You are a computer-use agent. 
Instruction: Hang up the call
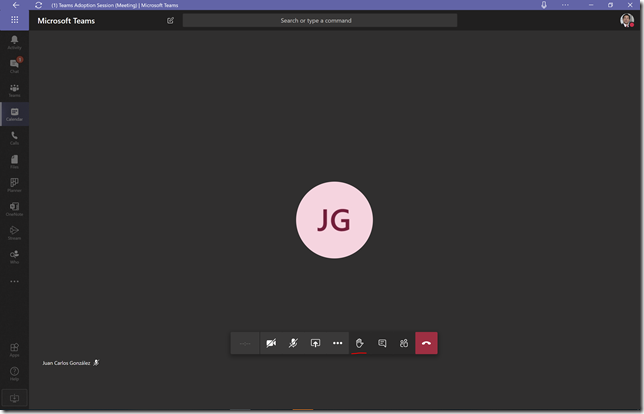coord(426,343)
